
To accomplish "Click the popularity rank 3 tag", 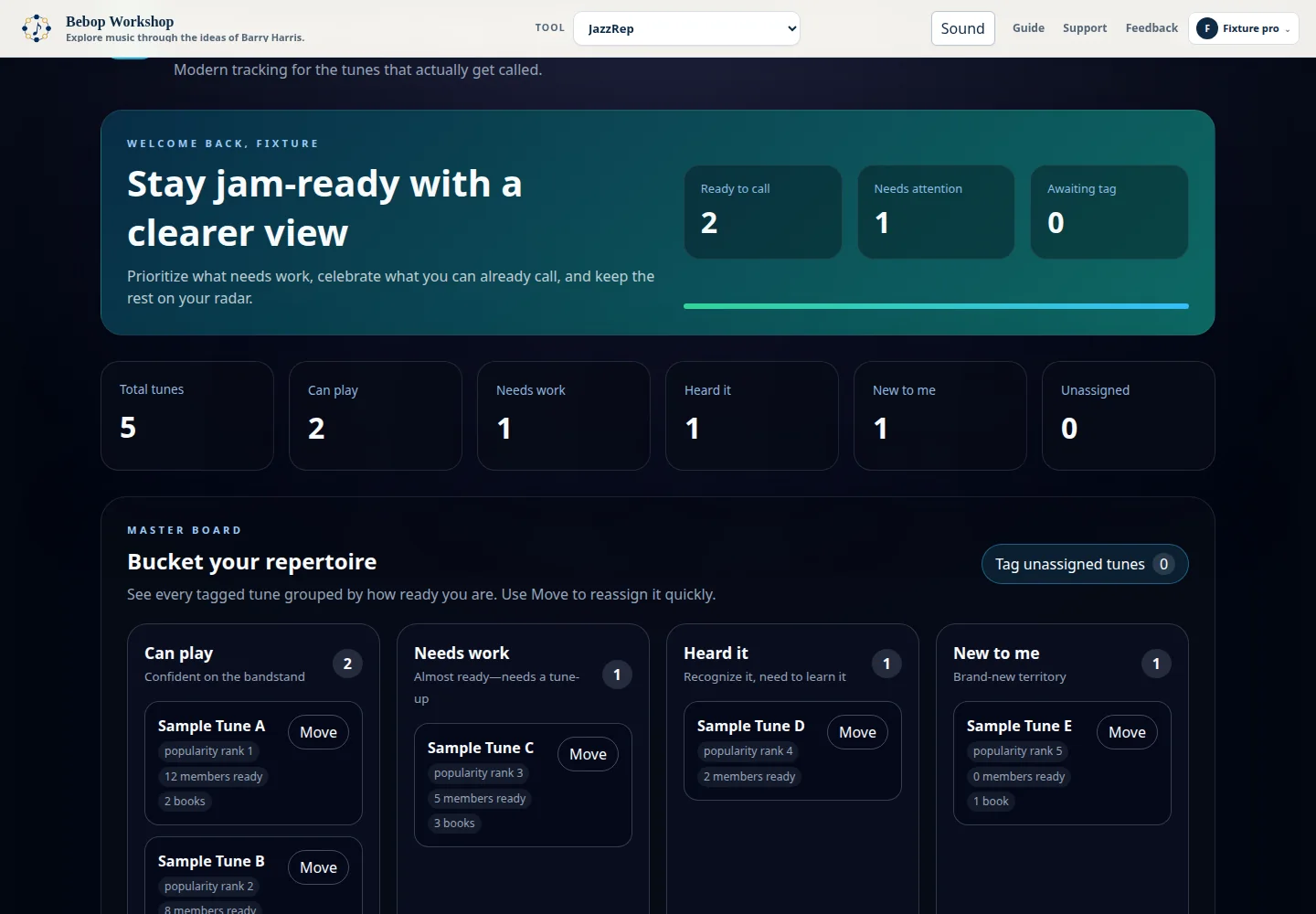I will click(x=478, y=773).
